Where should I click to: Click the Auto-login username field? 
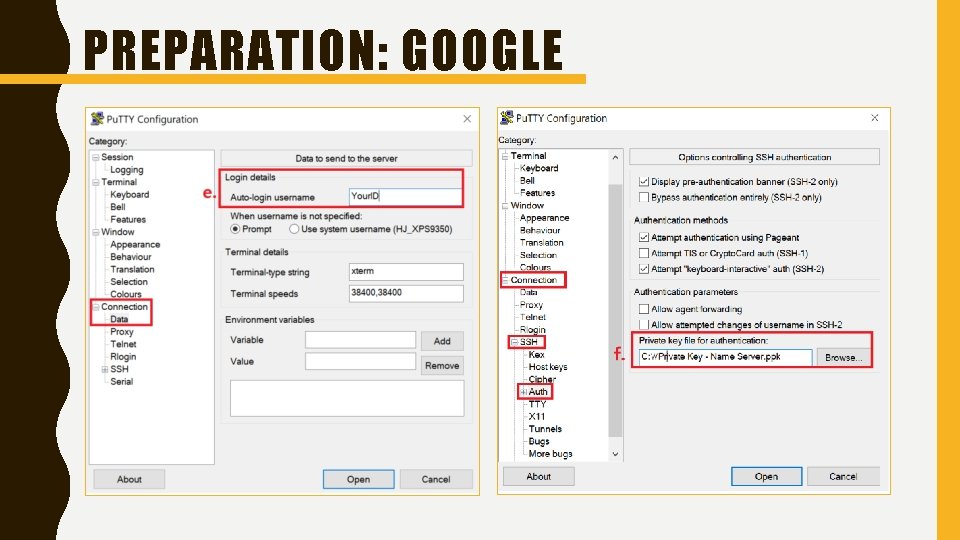coord(405,197)
